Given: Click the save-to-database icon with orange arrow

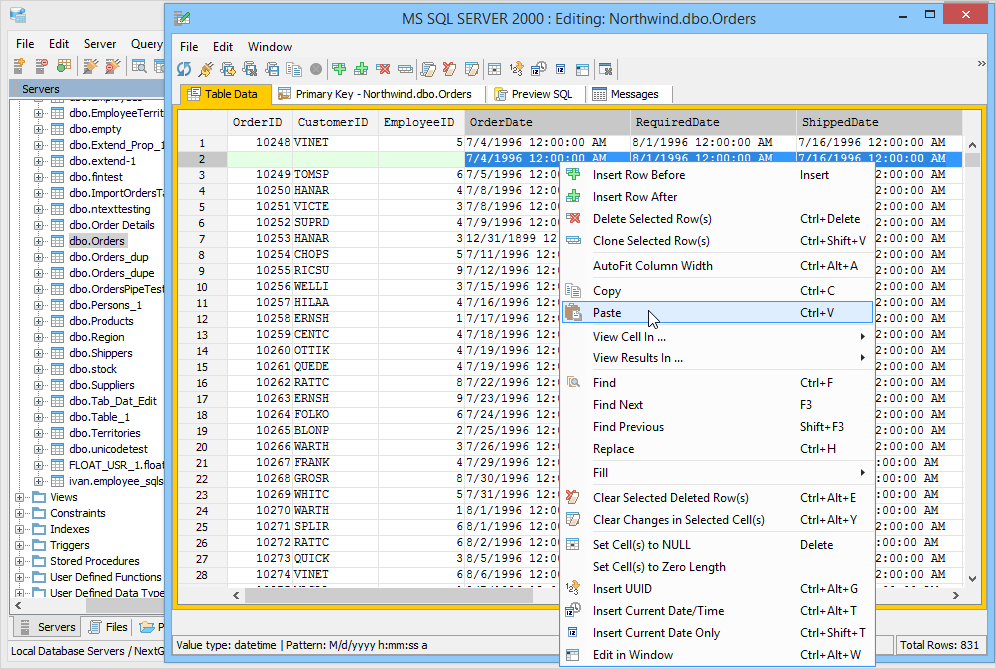Looking at the screenshot, I should point(228,69).
